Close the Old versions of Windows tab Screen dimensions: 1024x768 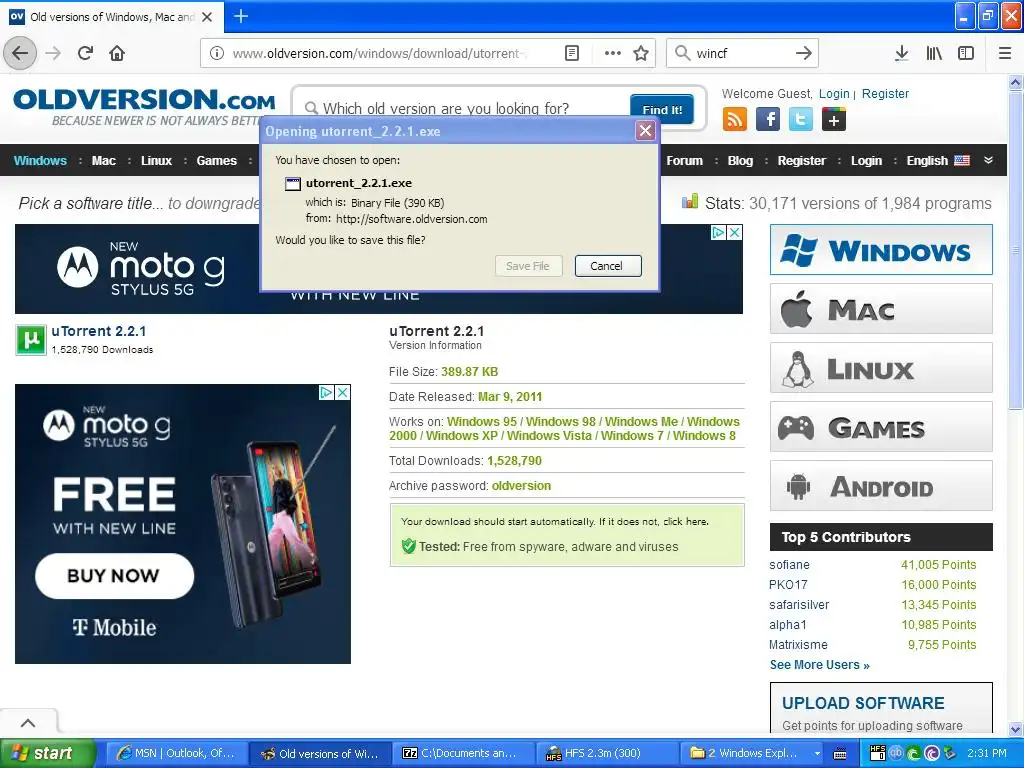pos(207,17)
